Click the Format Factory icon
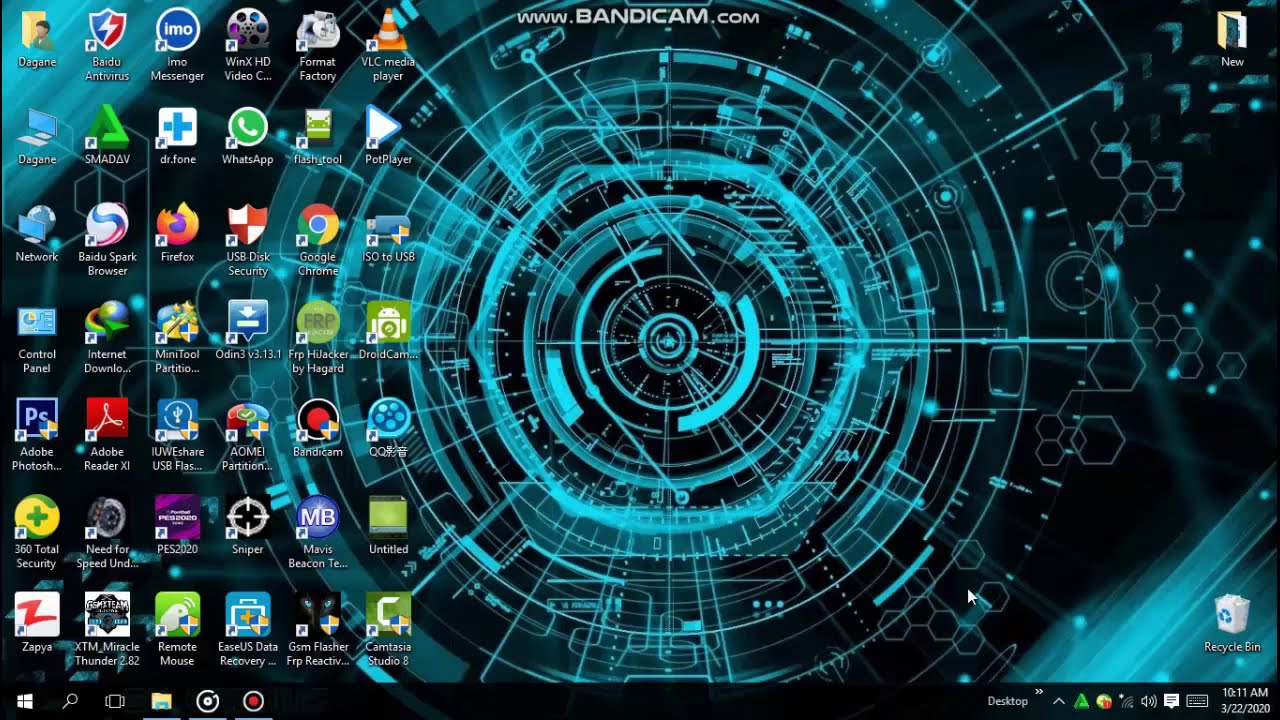The height and width of the screenshot is (720, 1280). pos(318,45)
